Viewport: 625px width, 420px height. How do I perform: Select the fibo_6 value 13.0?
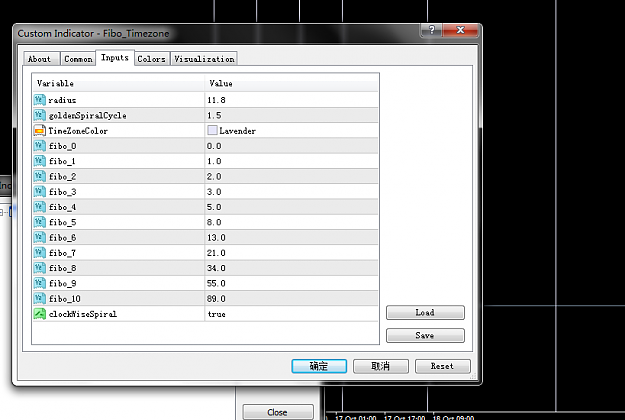pos(216,237)
